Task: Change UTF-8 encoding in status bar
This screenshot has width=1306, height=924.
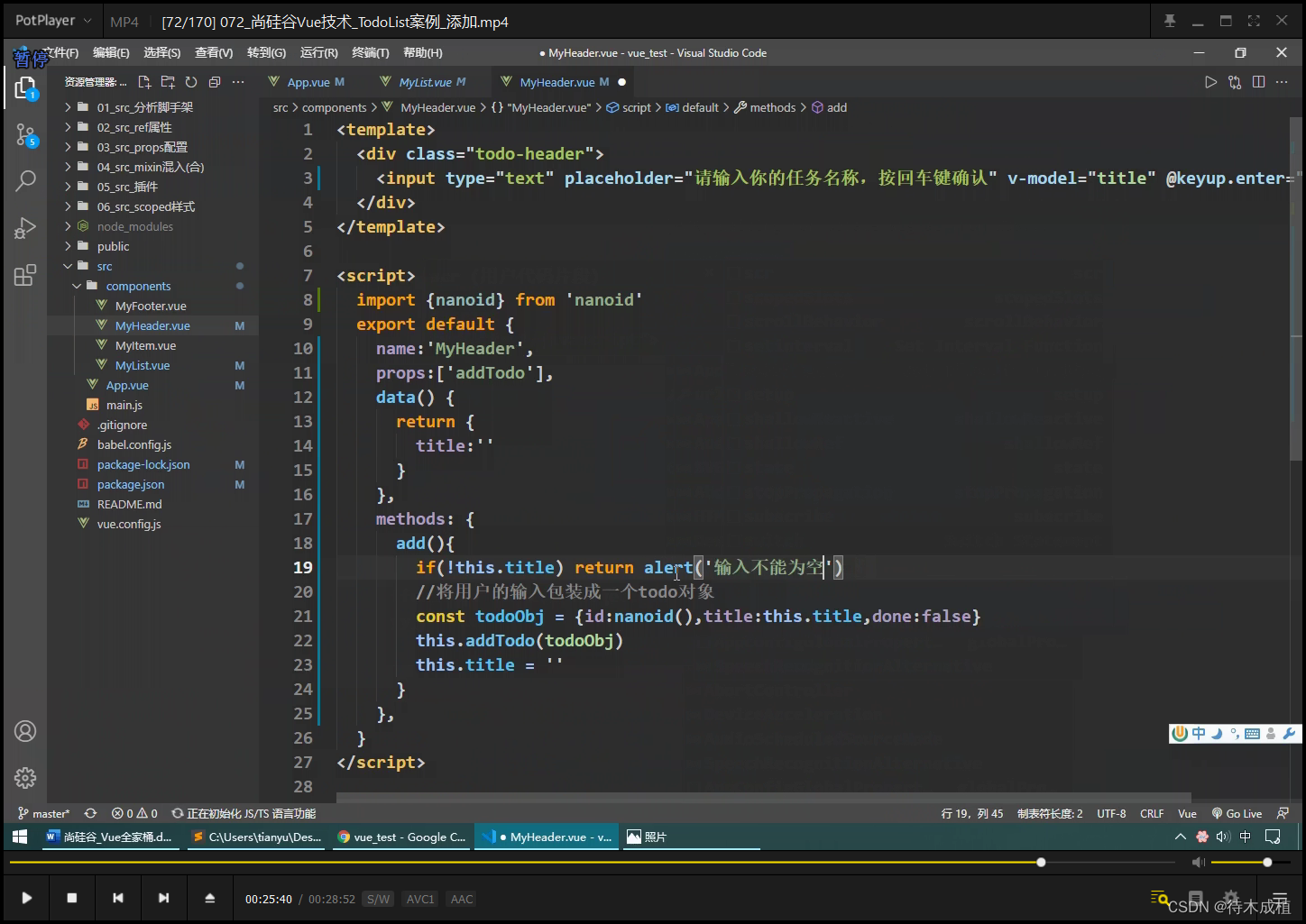Action: 1111,813
